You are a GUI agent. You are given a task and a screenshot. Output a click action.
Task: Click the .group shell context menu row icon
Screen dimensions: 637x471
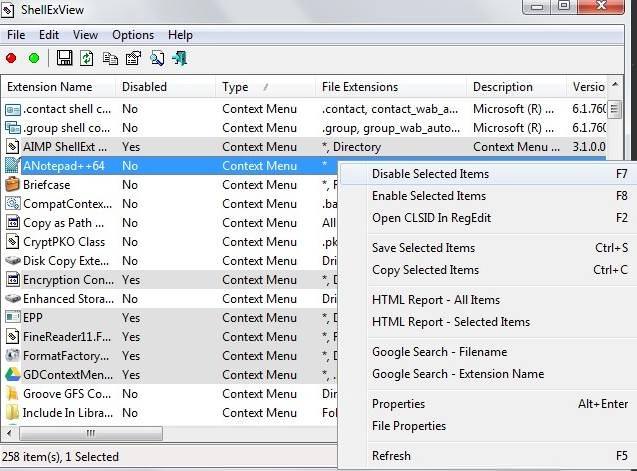13,128
